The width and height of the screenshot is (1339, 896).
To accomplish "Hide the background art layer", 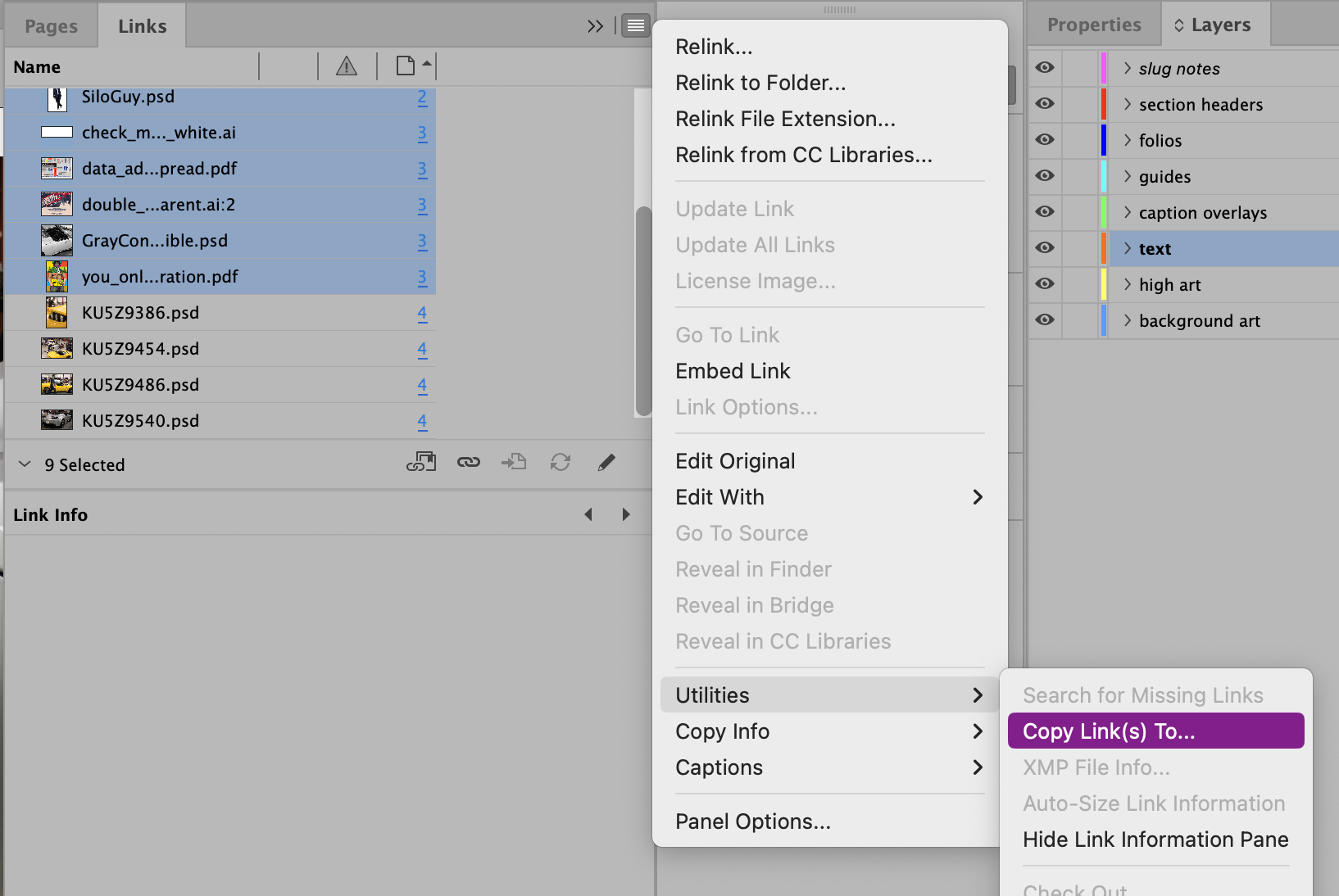I will [x=1045, y=320].
